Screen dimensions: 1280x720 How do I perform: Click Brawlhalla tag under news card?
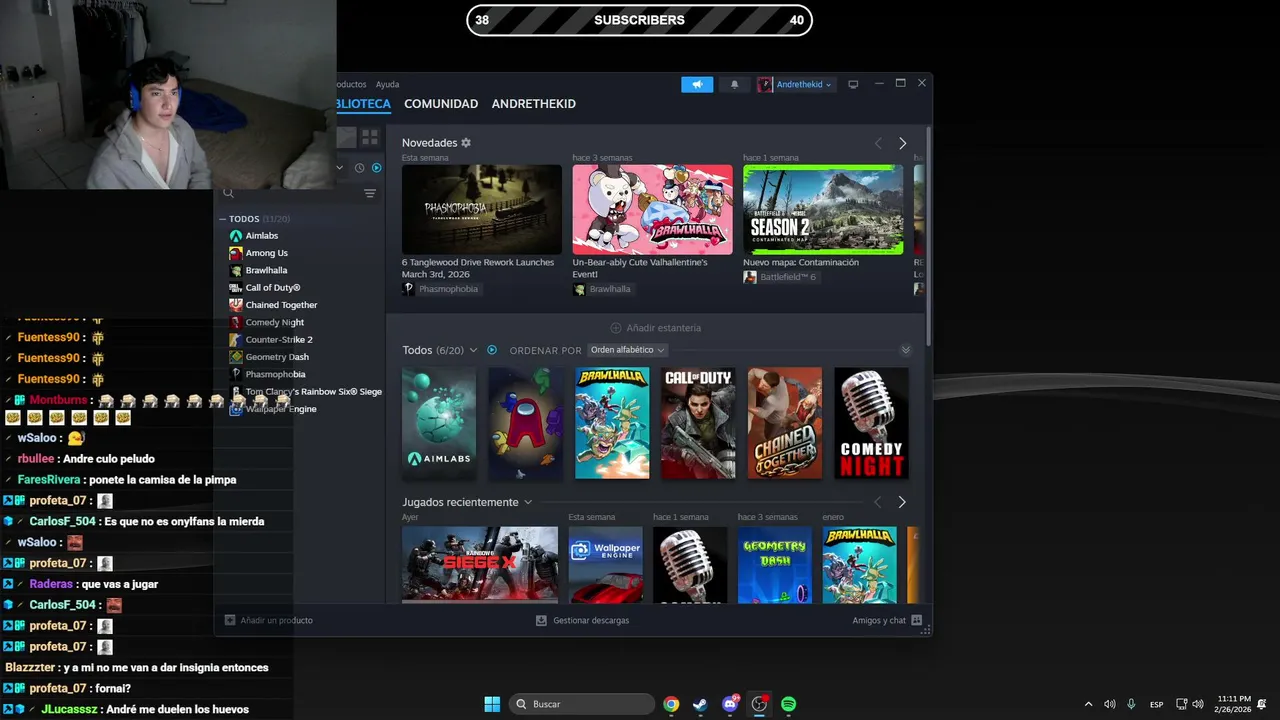pyautogui.click(x=602, y=289)
